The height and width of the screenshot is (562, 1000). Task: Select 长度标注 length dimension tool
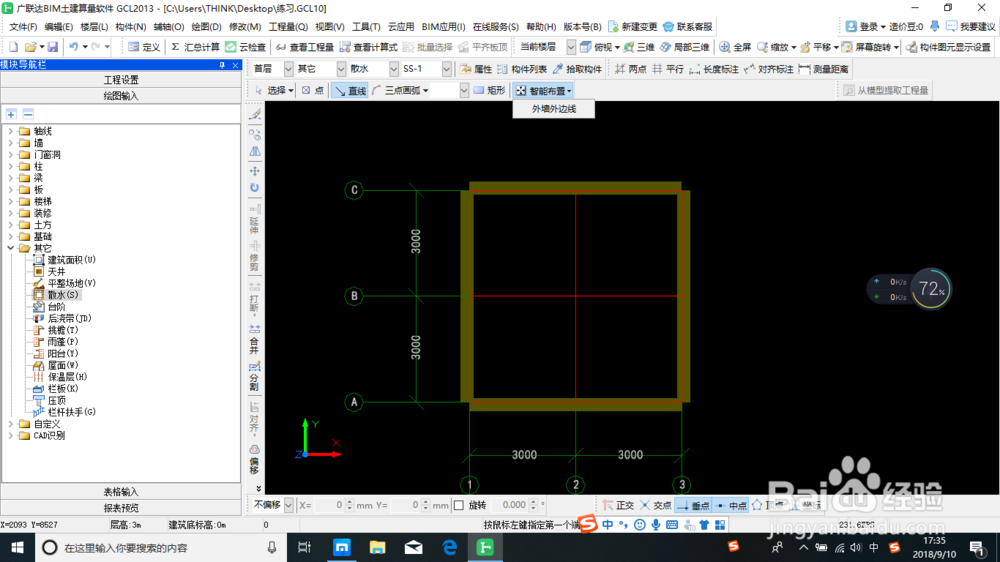(x=714, y=69)
